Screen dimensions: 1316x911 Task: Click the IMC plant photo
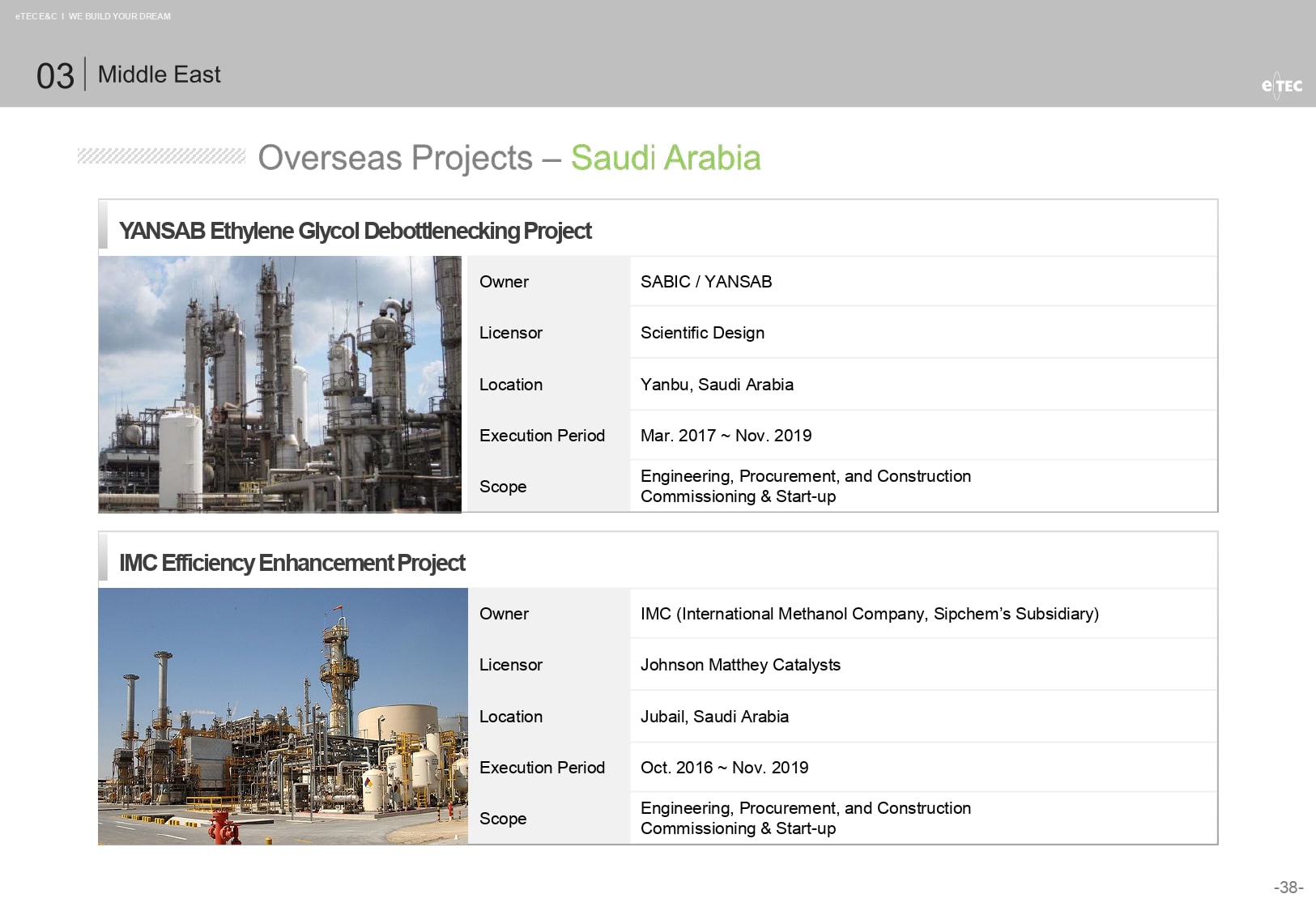(x=283, y=717)
